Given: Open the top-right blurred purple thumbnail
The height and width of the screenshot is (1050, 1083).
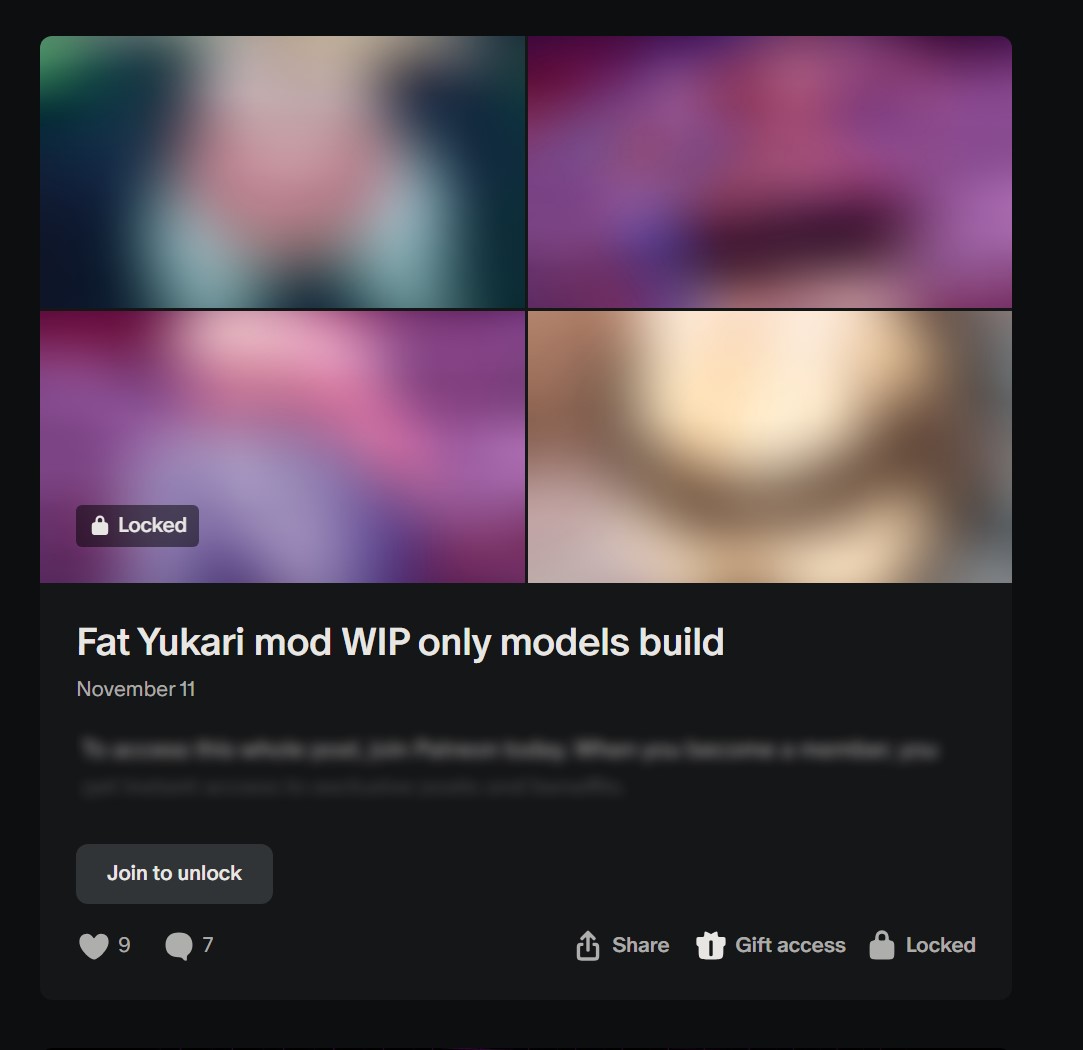Looking at the screenshot, I should [769, 172].
